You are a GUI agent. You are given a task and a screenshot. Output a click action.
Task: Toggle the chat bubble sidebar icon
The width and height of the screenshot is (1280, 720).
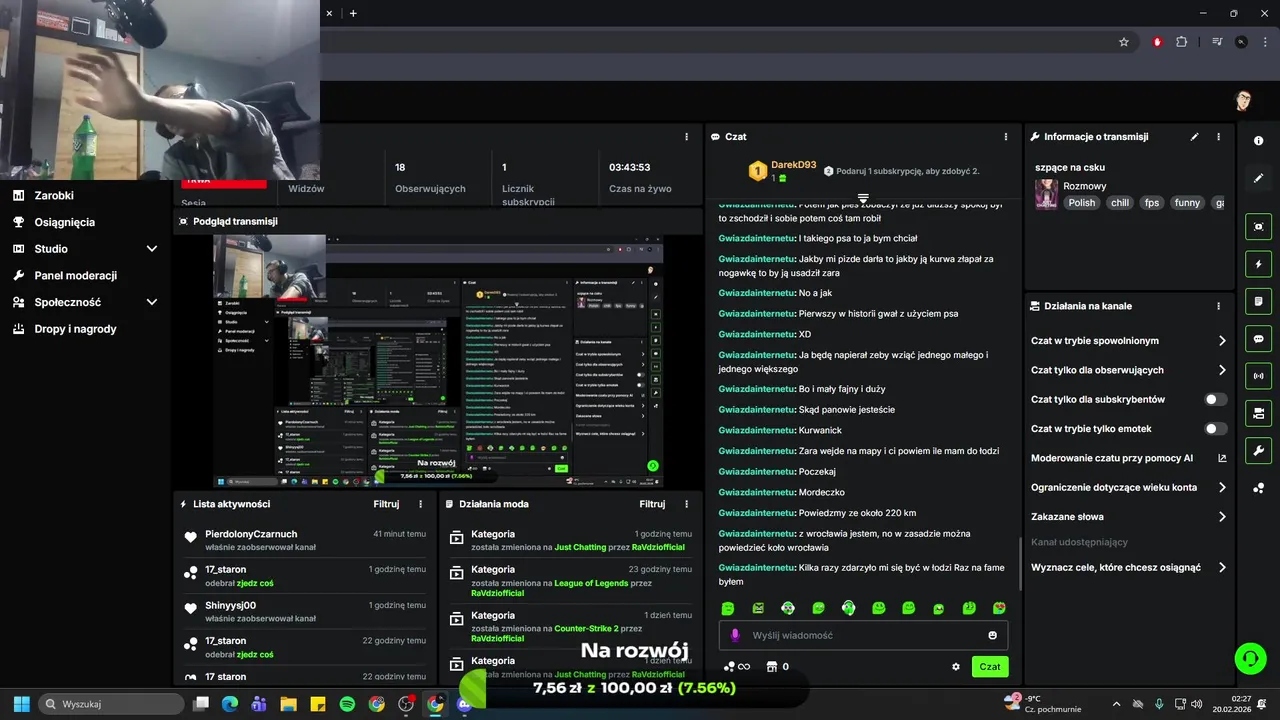[x=1259, y=339]
